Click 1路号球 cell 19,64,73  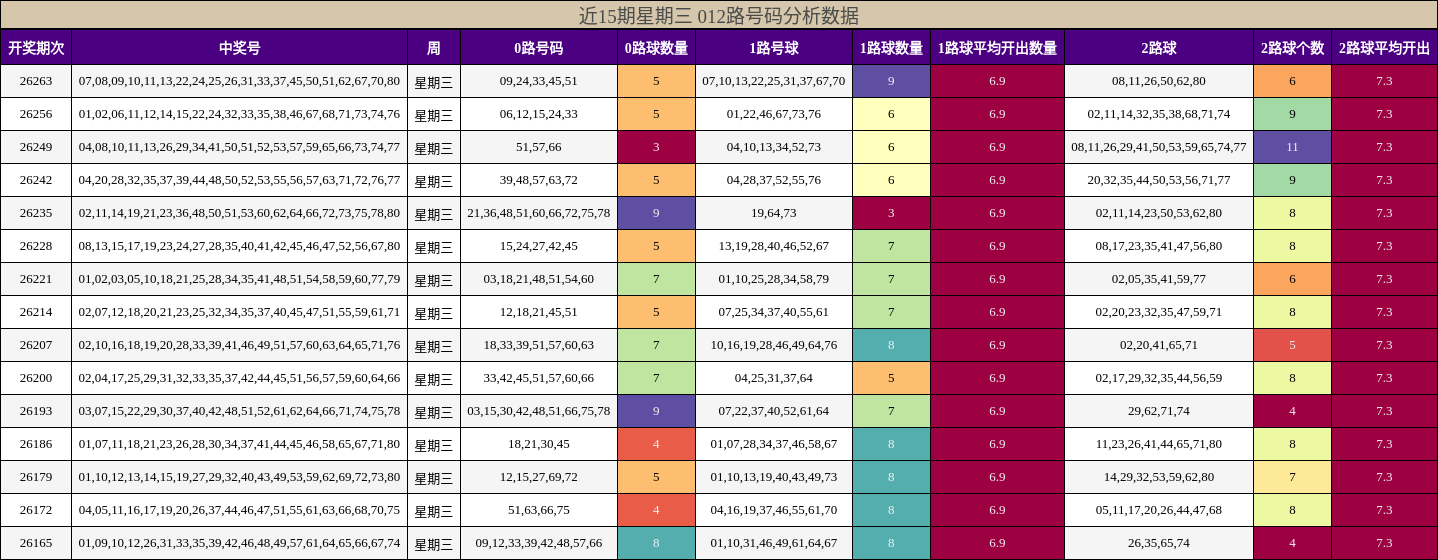click(x=774, y=213)
